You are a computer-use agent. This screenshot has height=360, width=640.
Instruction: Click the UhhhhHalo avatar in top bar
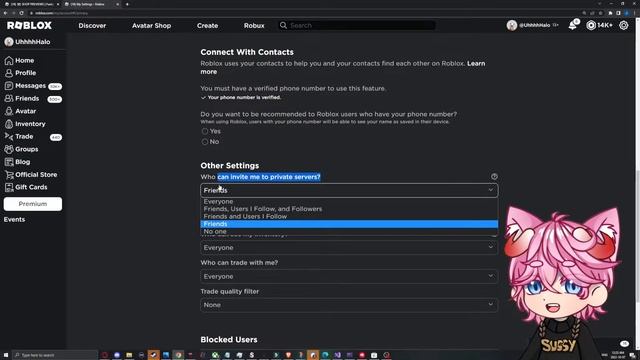[x=512, y=25]
